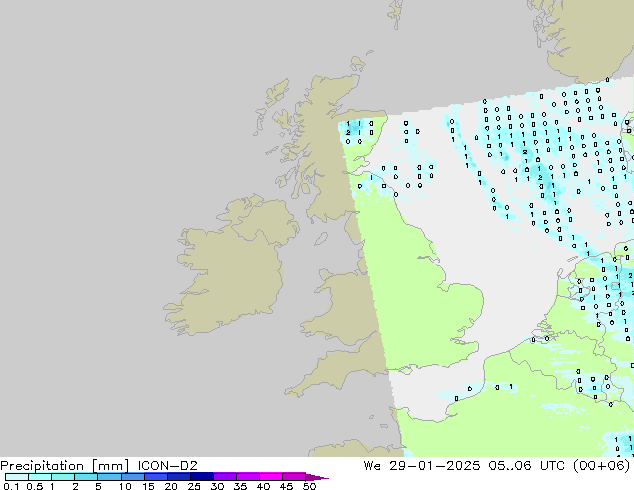Select the 35–40 mm legend color swatch

click(247, 477)
